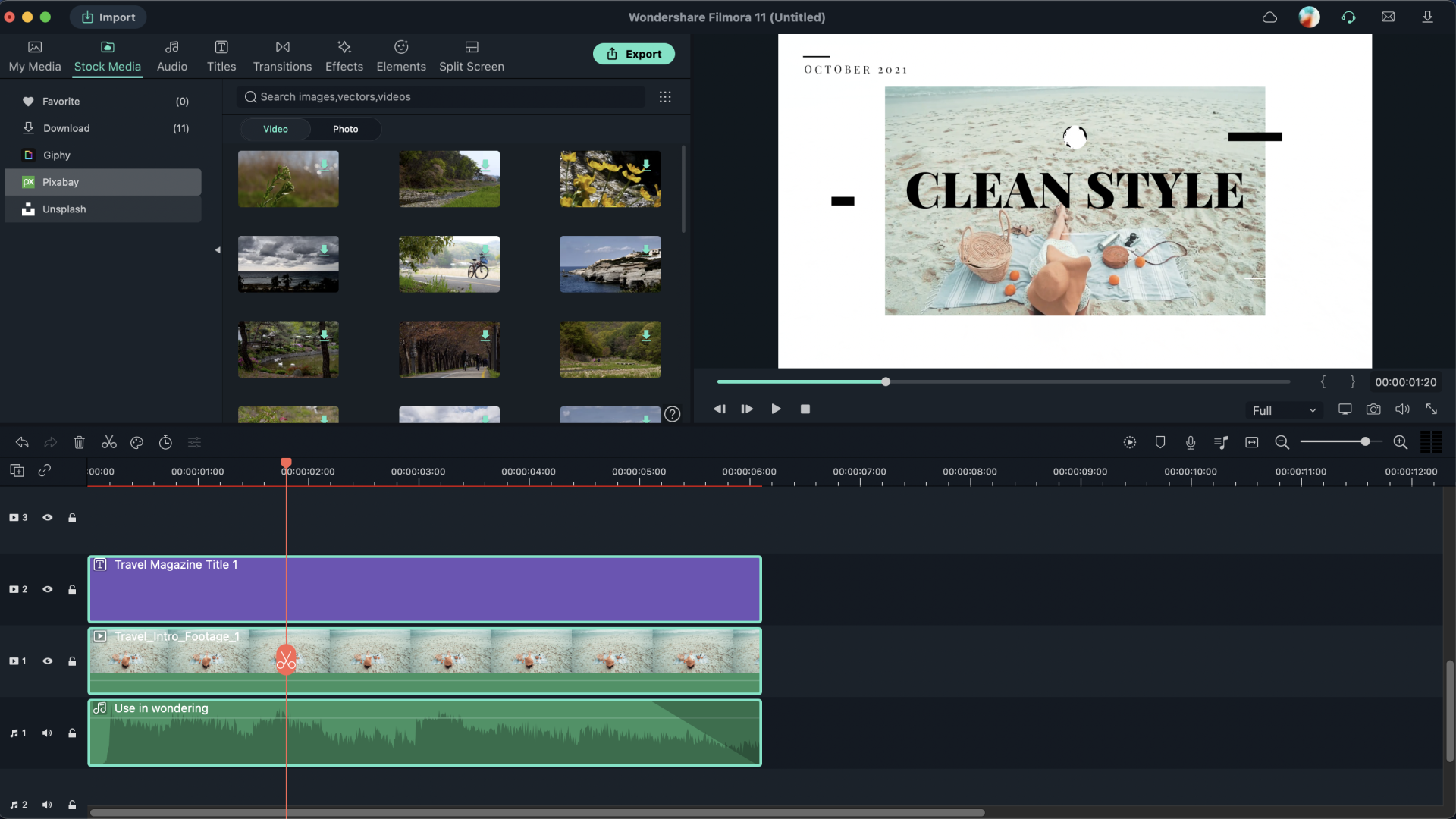Open the grid view options menu
Screen dimensions: 1456x819
pos(665,97)
